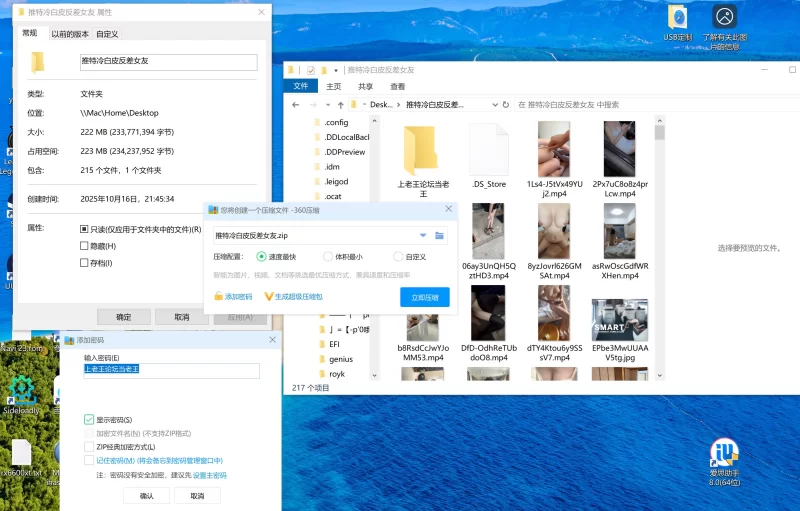
Task: Select the .DS_Store file icon
Action: 488,150
